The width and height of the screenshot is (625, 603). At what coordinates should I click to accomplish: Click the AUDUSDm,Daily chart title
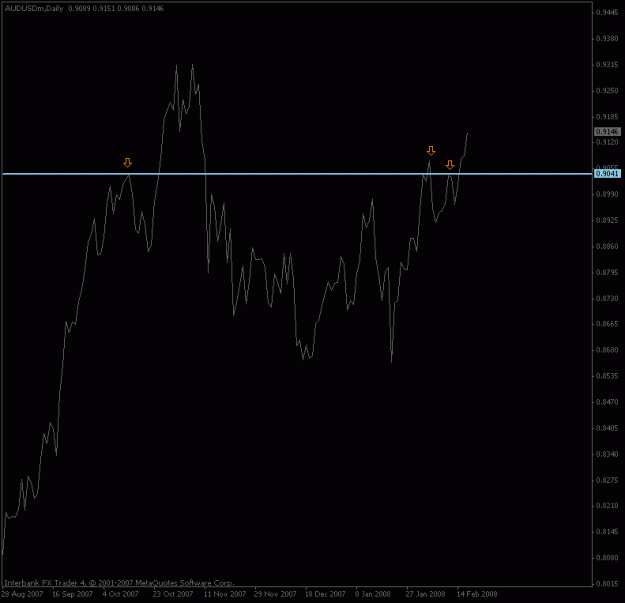34,8
